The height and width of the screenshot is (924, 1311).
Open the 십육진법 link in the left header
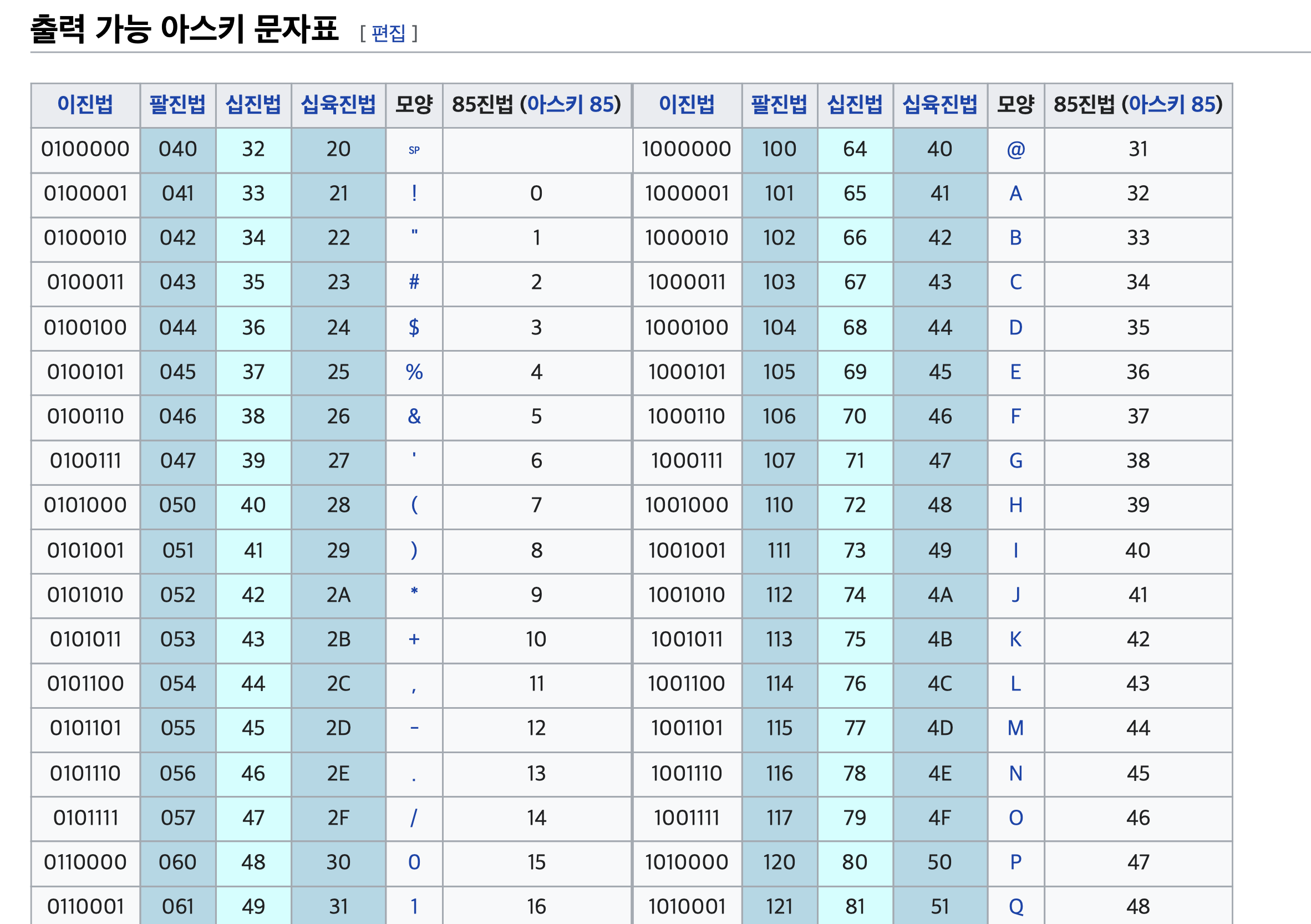[338, 104]
